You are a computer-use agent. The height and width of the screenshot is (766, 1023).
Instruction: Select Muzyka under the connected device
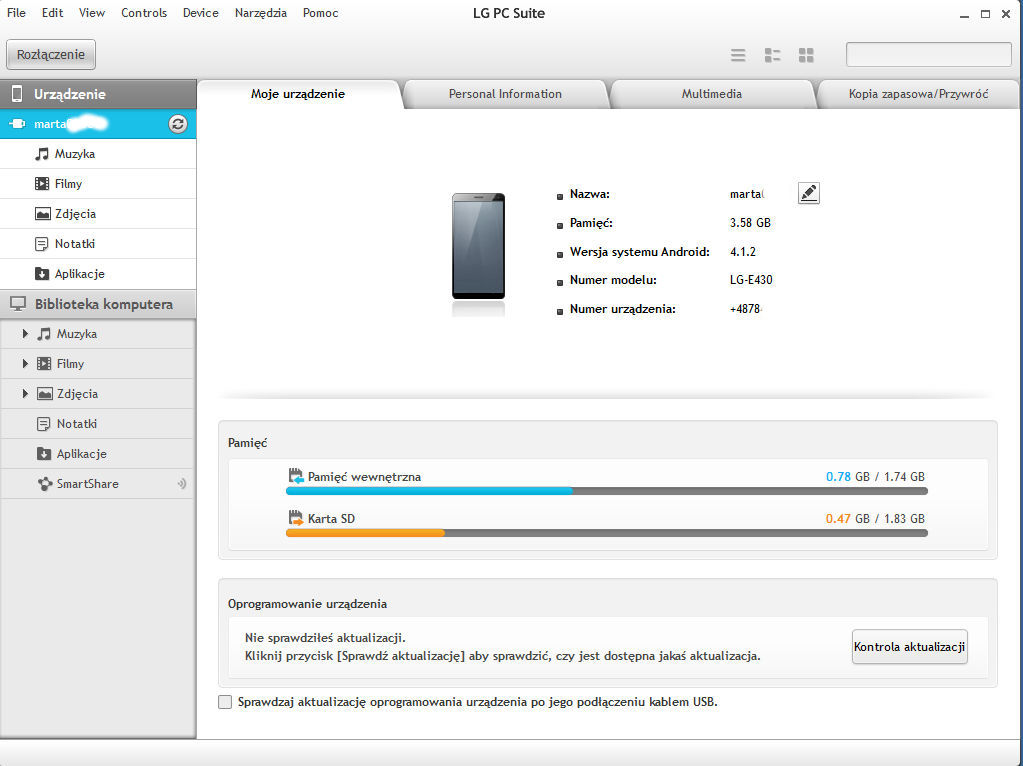pos(98,154)
